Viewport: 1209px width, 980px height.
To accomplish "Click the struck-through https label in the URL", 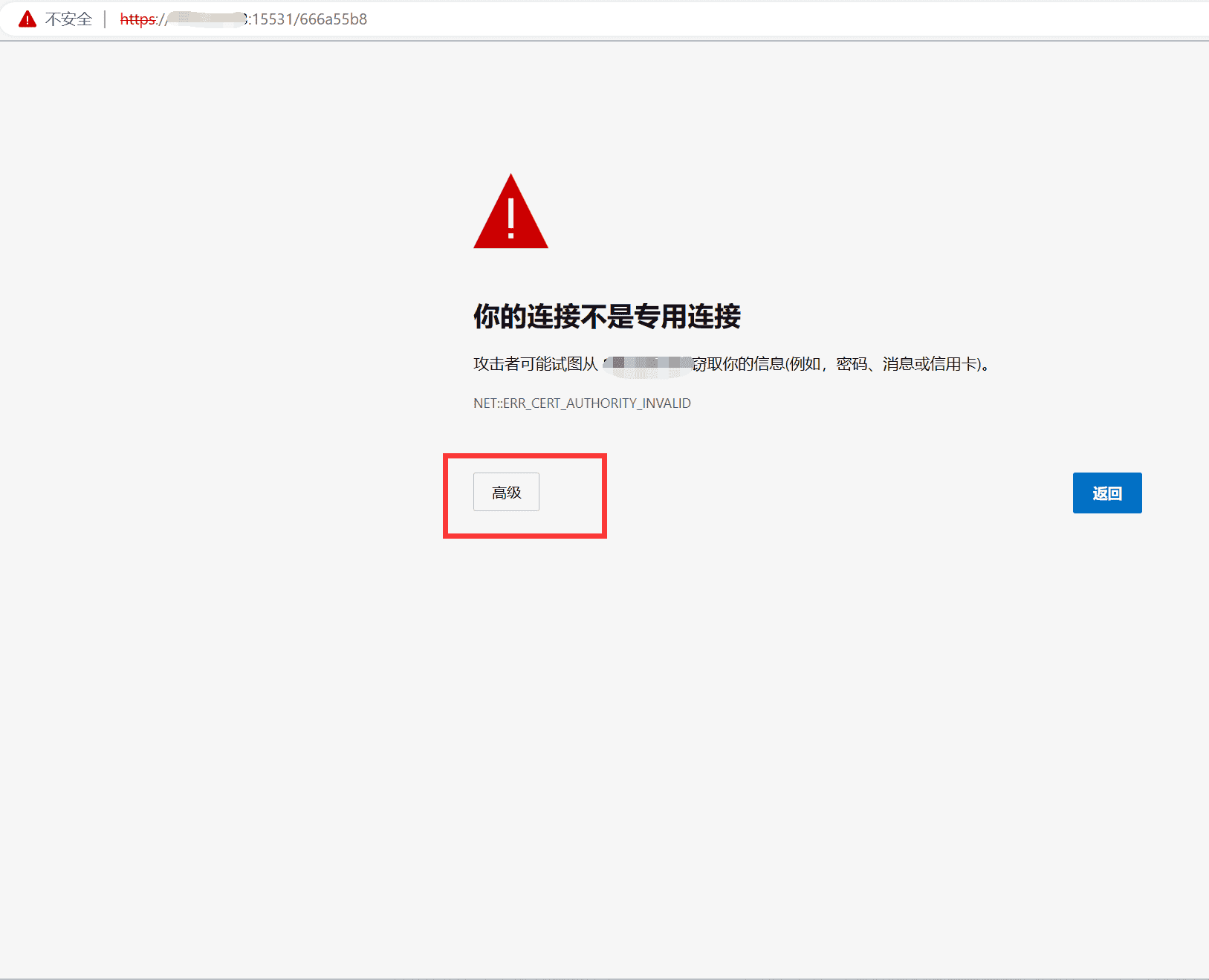I will point(138,19).
